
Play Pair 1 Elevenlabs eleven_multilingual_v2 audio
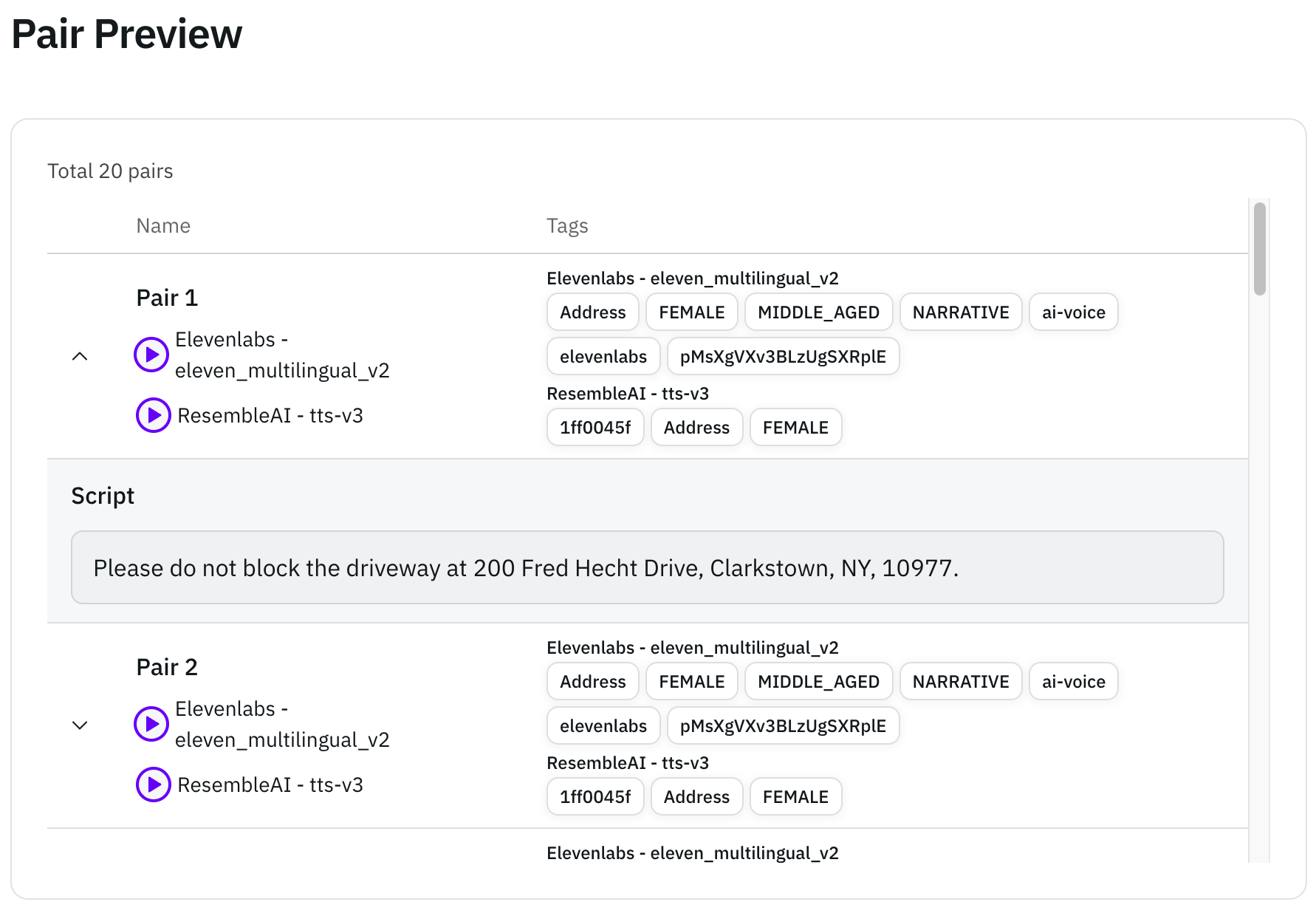point(151,355)
